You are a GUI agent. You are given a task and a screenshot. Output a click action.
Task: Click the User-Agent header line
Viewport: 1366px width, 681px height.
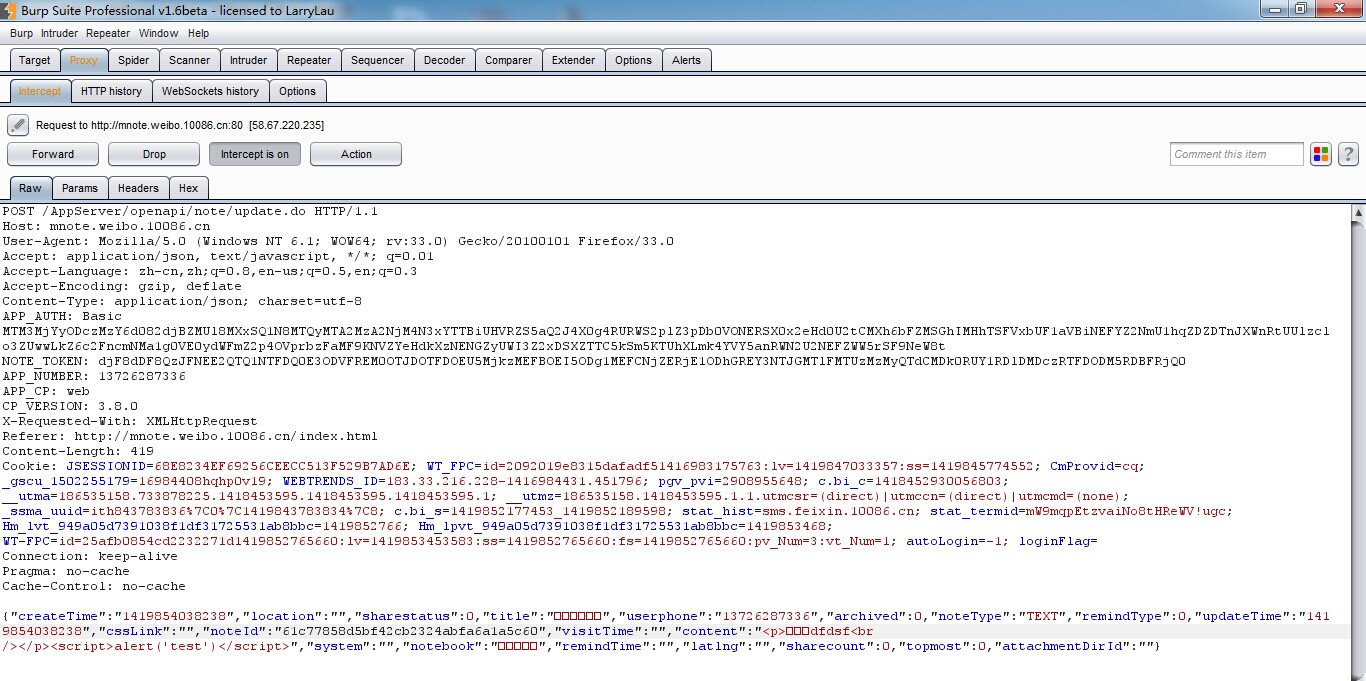click(x=338, y=241)
